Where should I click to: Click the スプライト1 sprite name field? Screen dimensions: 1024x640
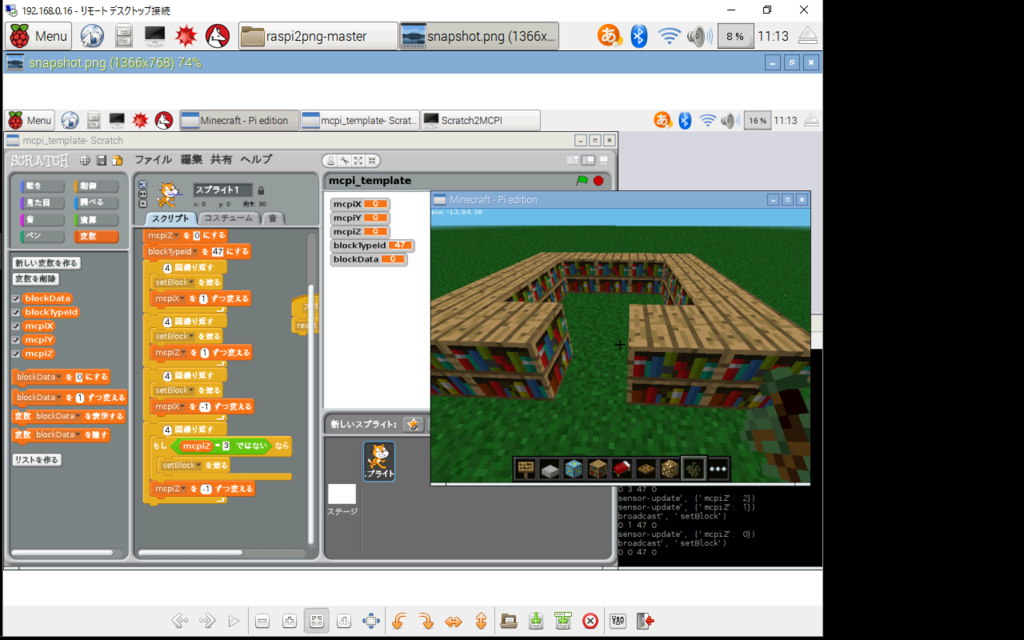click(x=223, y=190)
